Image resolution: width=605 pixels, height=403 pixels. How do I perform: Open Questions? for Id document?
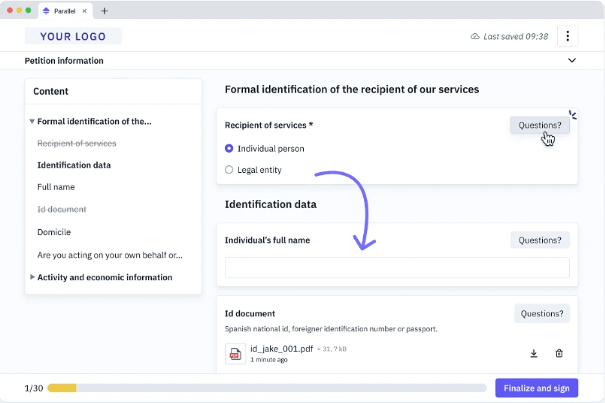click(542, 314)
